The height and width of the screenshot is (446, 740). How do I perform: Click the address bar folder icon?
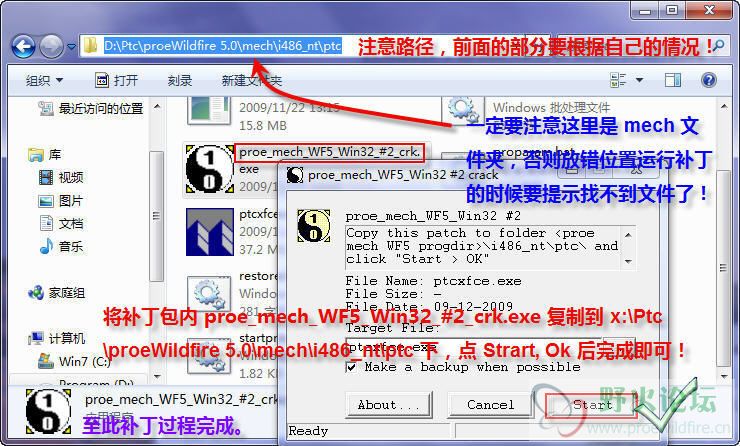point(91,46)
